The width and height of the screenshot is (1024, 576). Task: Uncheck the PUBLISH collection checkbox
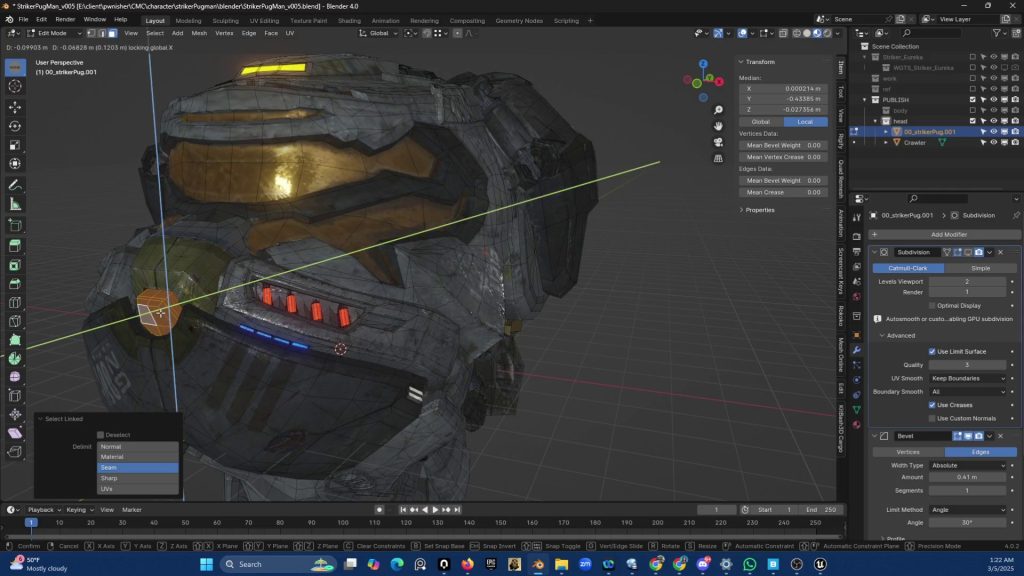click(x=972, y=100)
